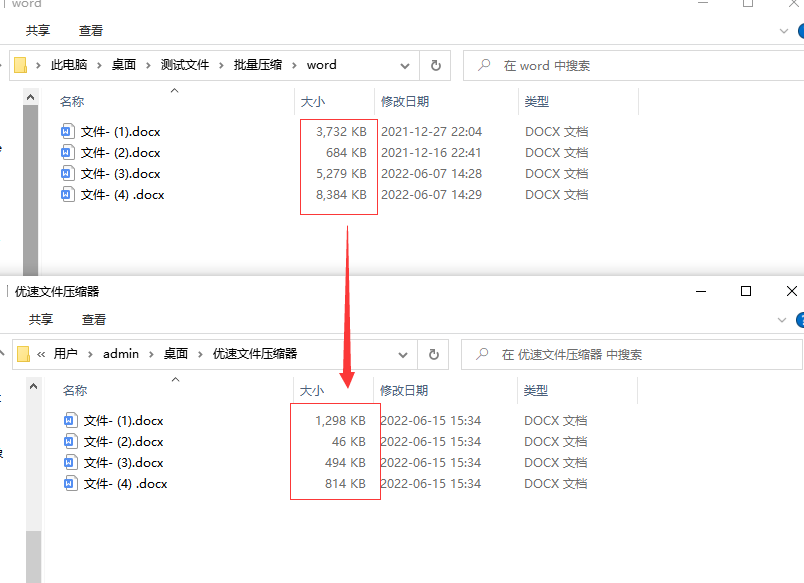
Task: Click the docx icon of 文件- (1).docx in word window
Action: pyautogui.click(x=67, y=132)
